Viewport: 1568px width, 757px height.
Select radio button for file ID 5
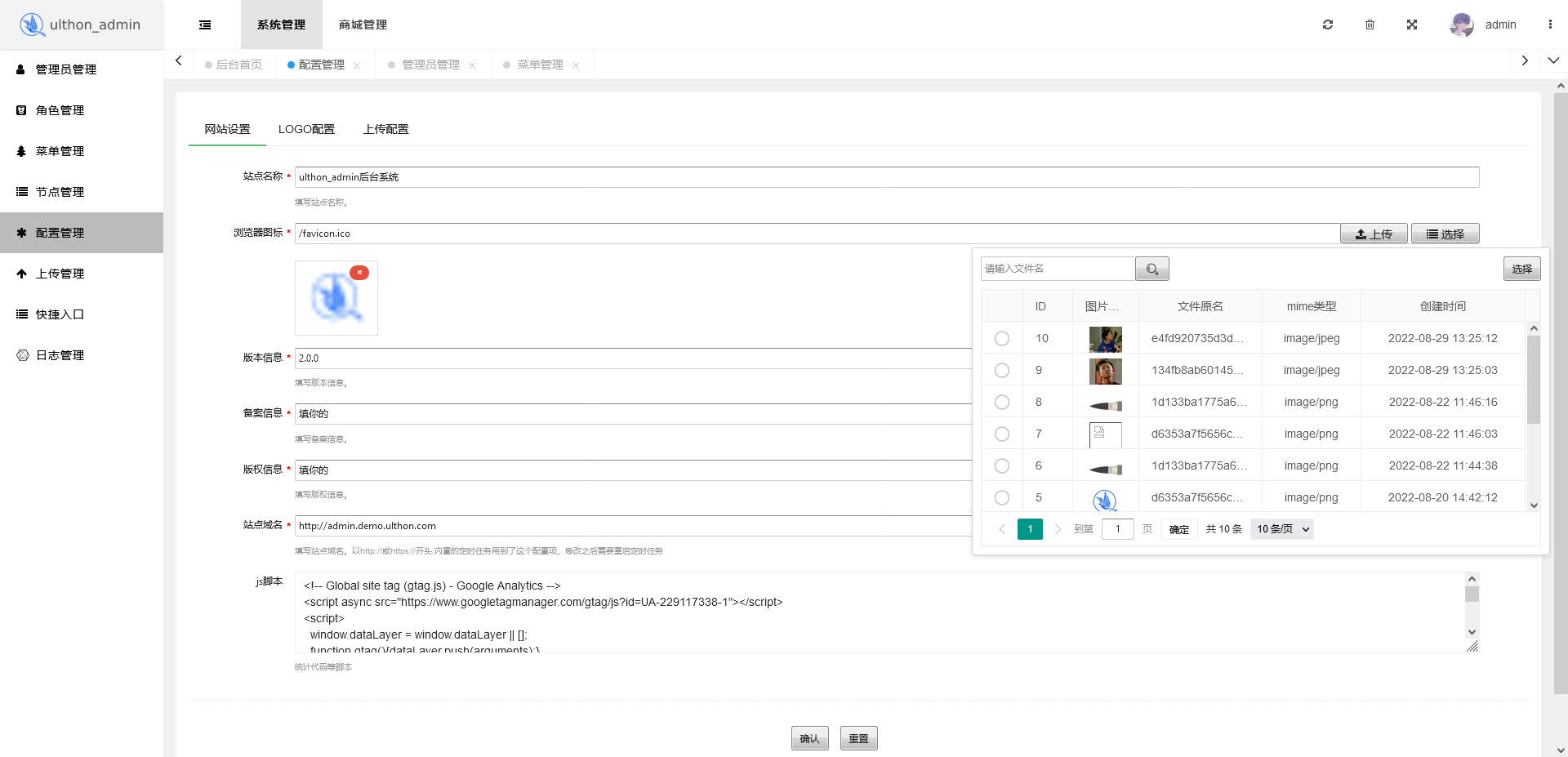(x=1002, y=497)
